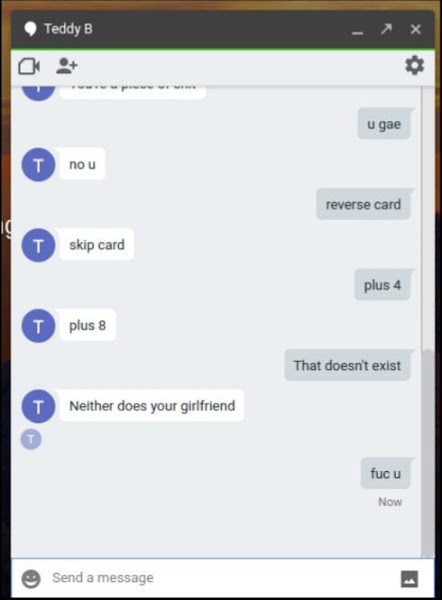The height and width of the screenshot is (600, 442).
Task: Click the Teddy B title text
Action: pos(68,29)
